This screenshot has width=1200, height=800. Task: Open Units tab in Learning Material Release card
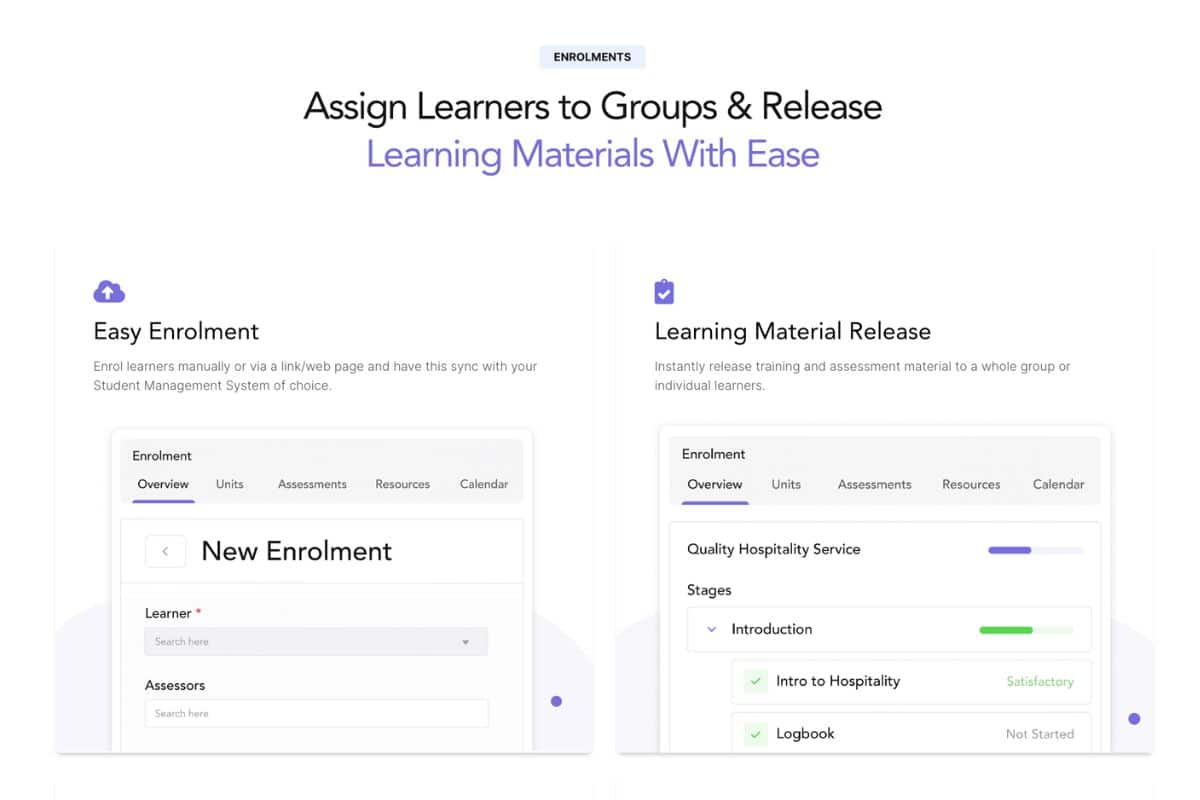pyautogui.click(x=786, y=484)
